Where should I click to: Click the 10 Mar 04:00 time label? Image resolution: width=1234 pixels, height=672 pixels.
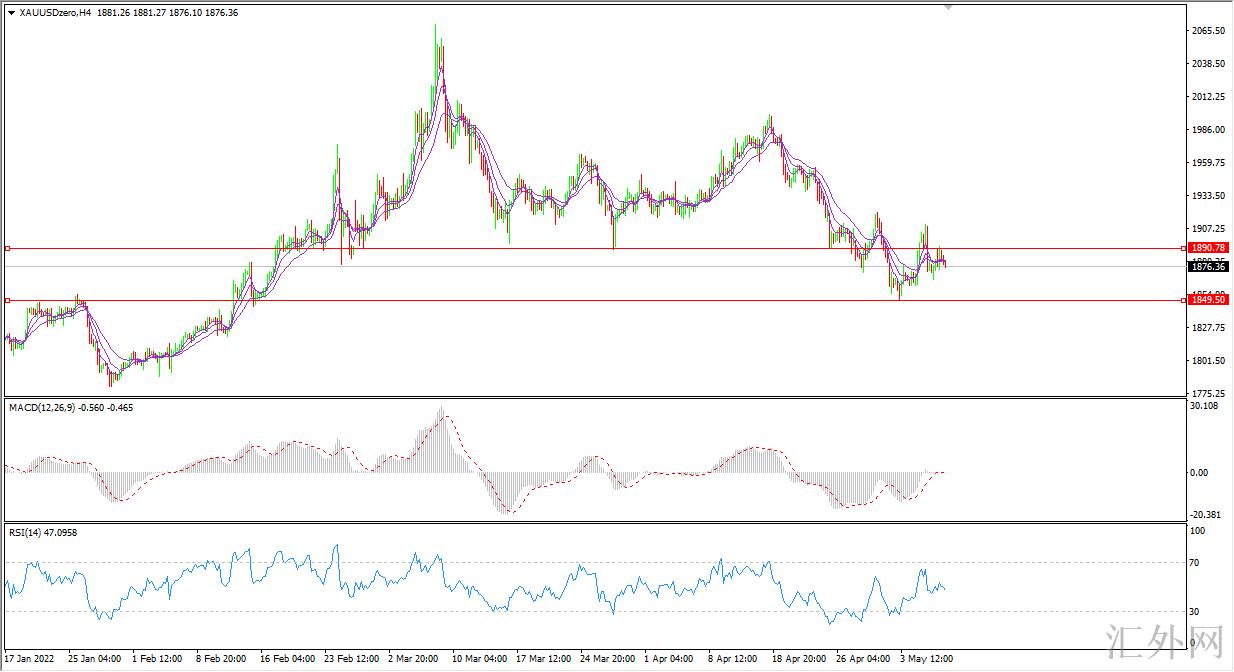(x=478, y=660)
